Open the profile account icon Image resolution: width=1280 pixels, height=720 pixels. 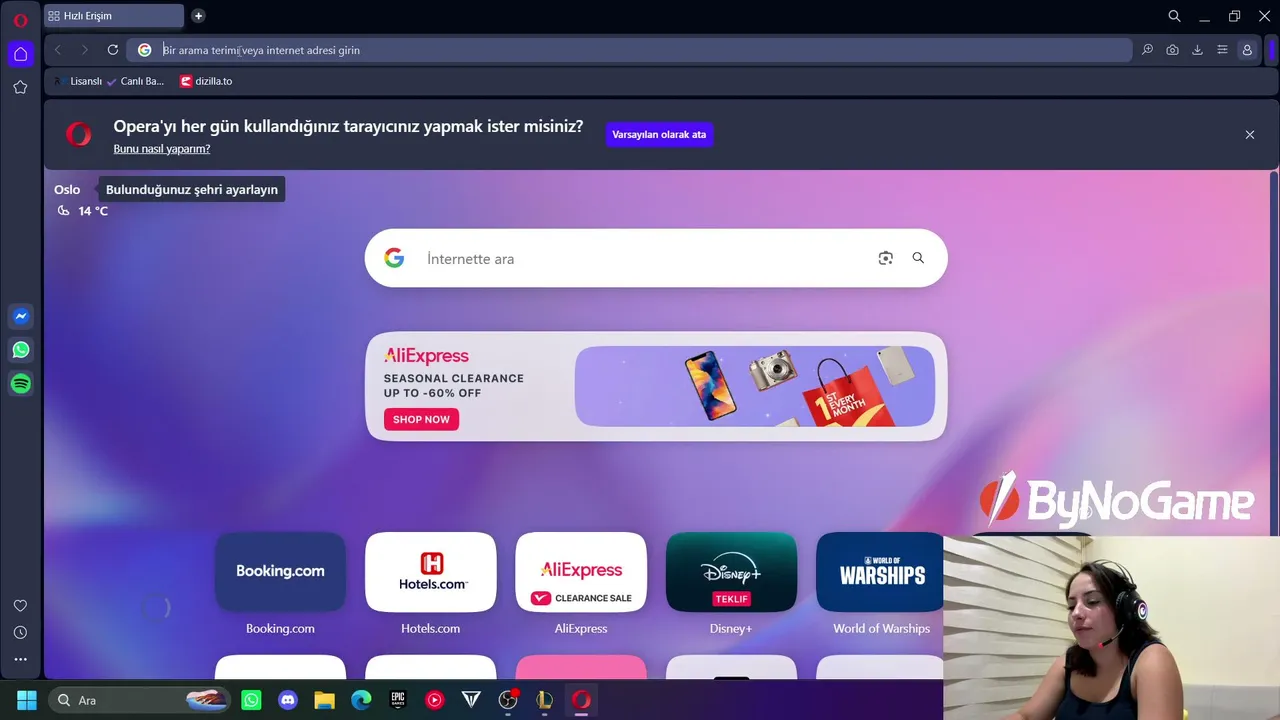[x=1247, y=50]
